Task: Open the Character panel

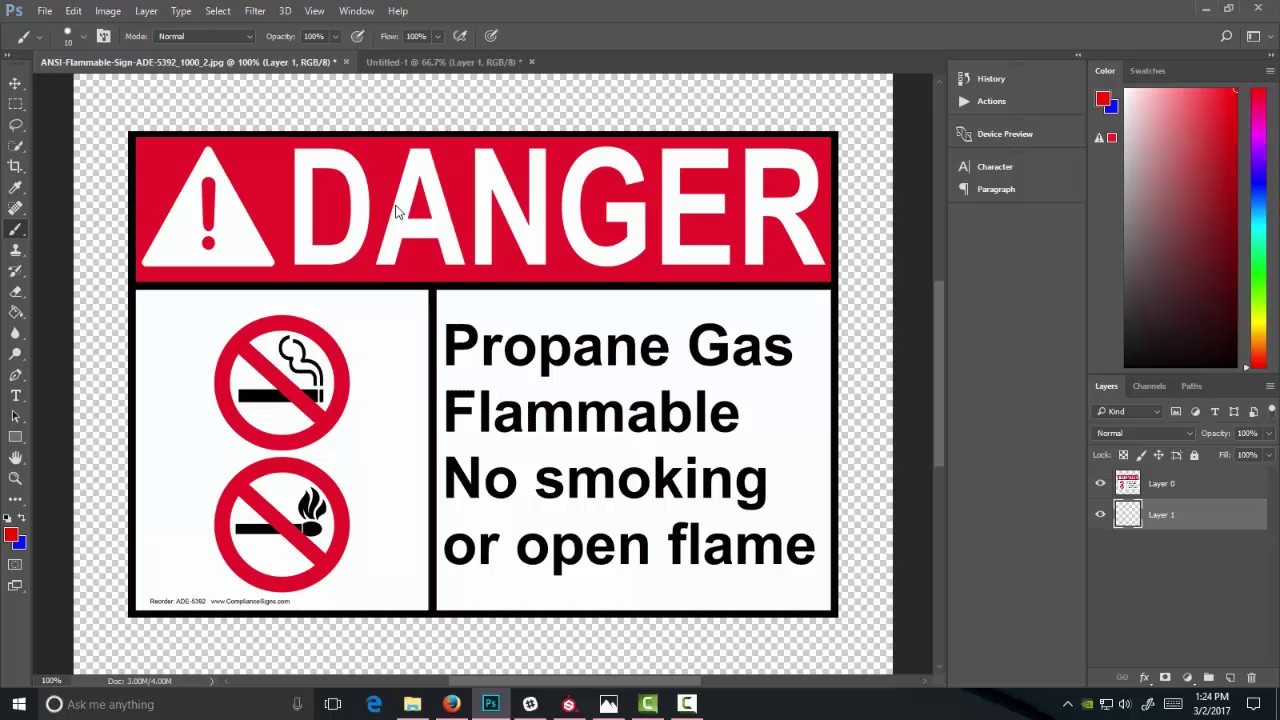Action: point(994,166)
